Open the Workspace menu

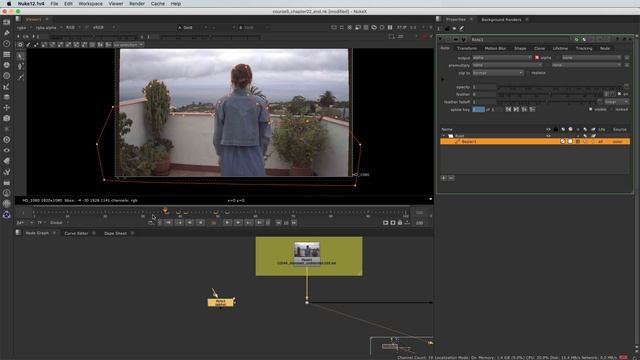90,4
